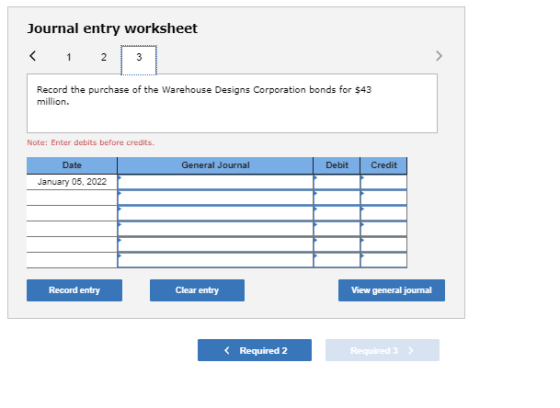Open second row General Journal account dropdown
The image size is (560, 408).
tap(215, 198)
